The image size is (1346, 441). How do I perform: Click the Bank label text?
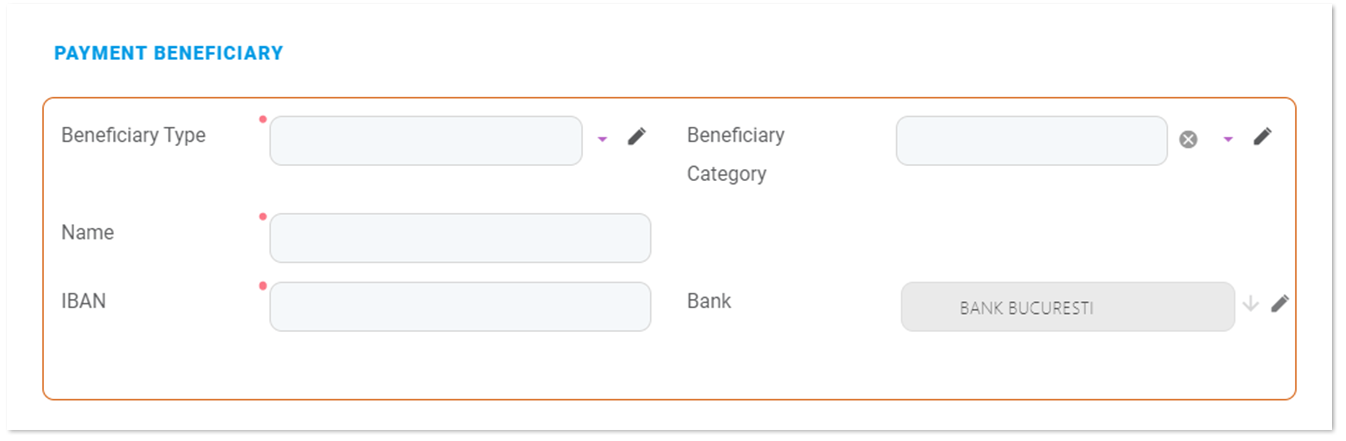pos(709,300)
